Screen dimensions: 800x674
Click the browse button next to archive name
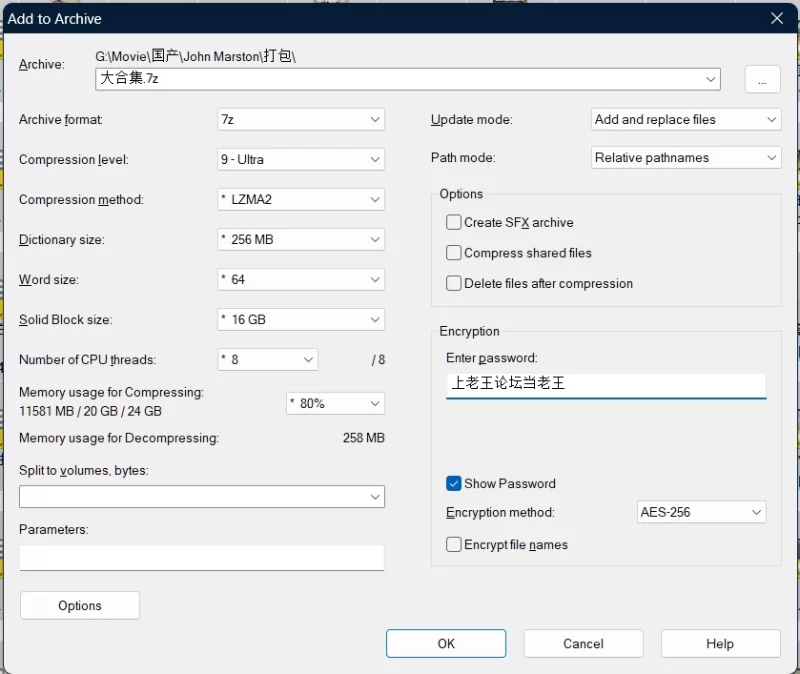761,81
